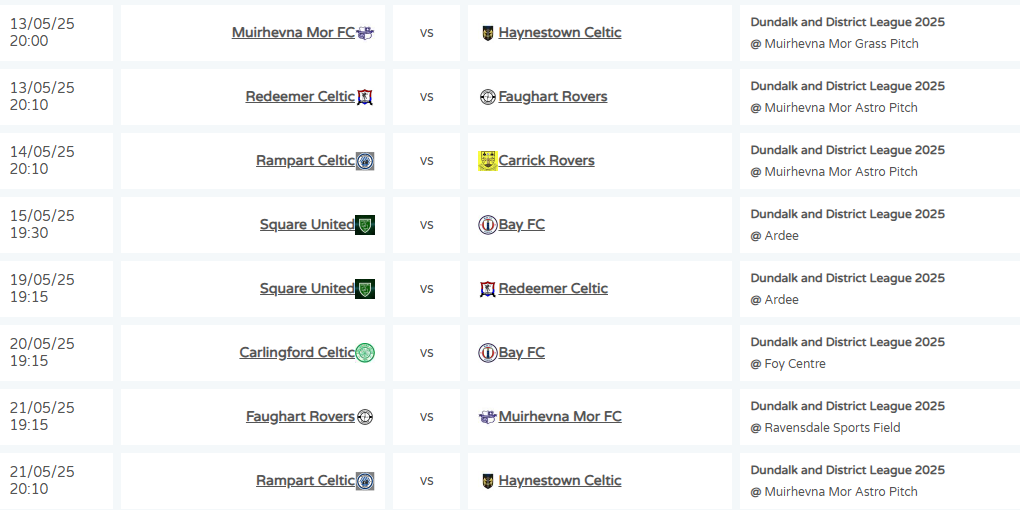
Task: Click Redeemer Celtic crest in Faughart Rovers fixture
Action: point(365,97)
